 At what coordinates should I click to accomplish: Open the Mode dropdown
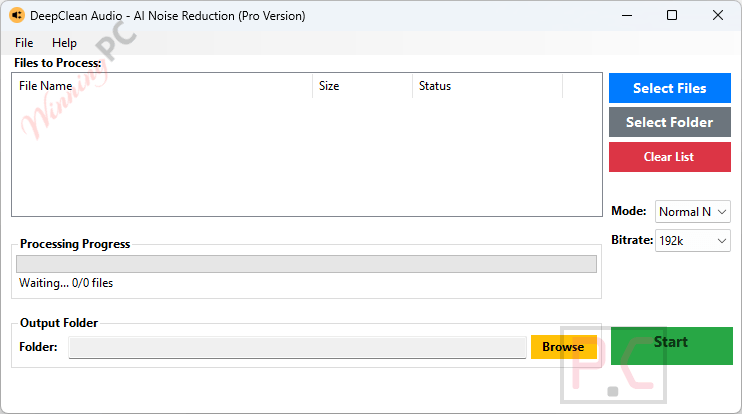point(692,211)
